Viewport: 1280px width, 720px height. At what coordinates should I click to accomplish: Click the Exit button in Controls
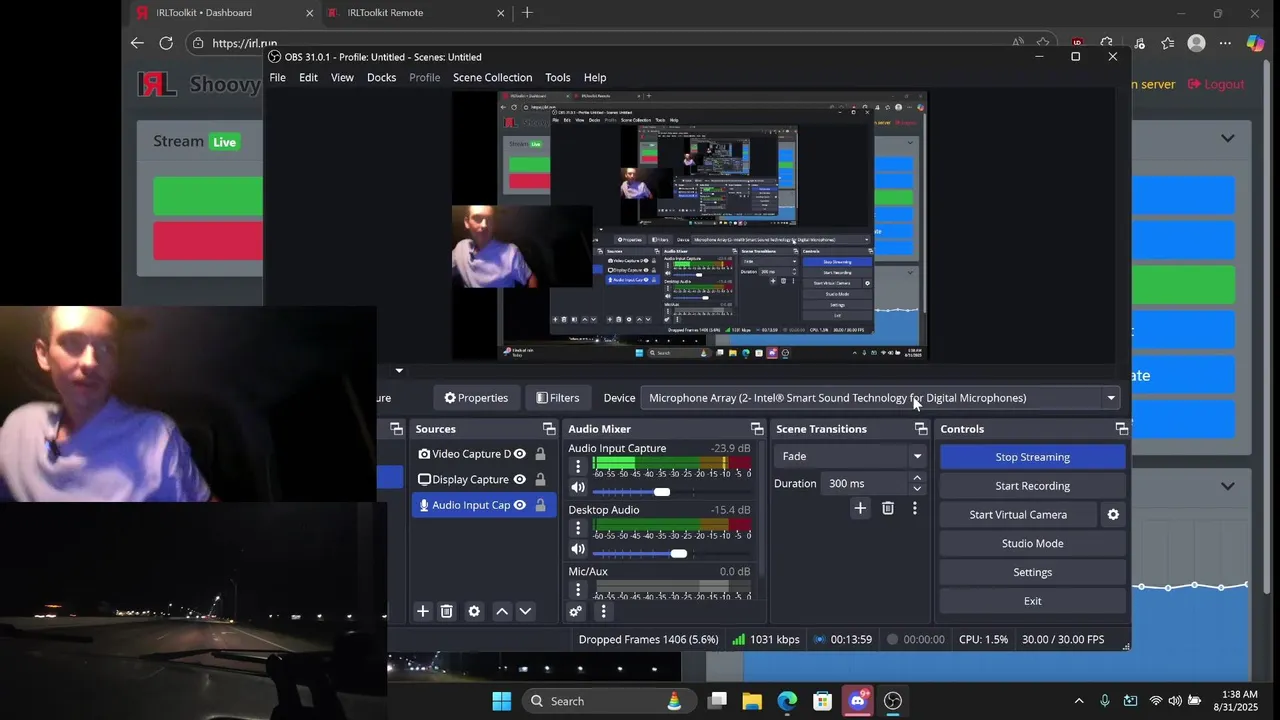click(x=1032, y=601)
